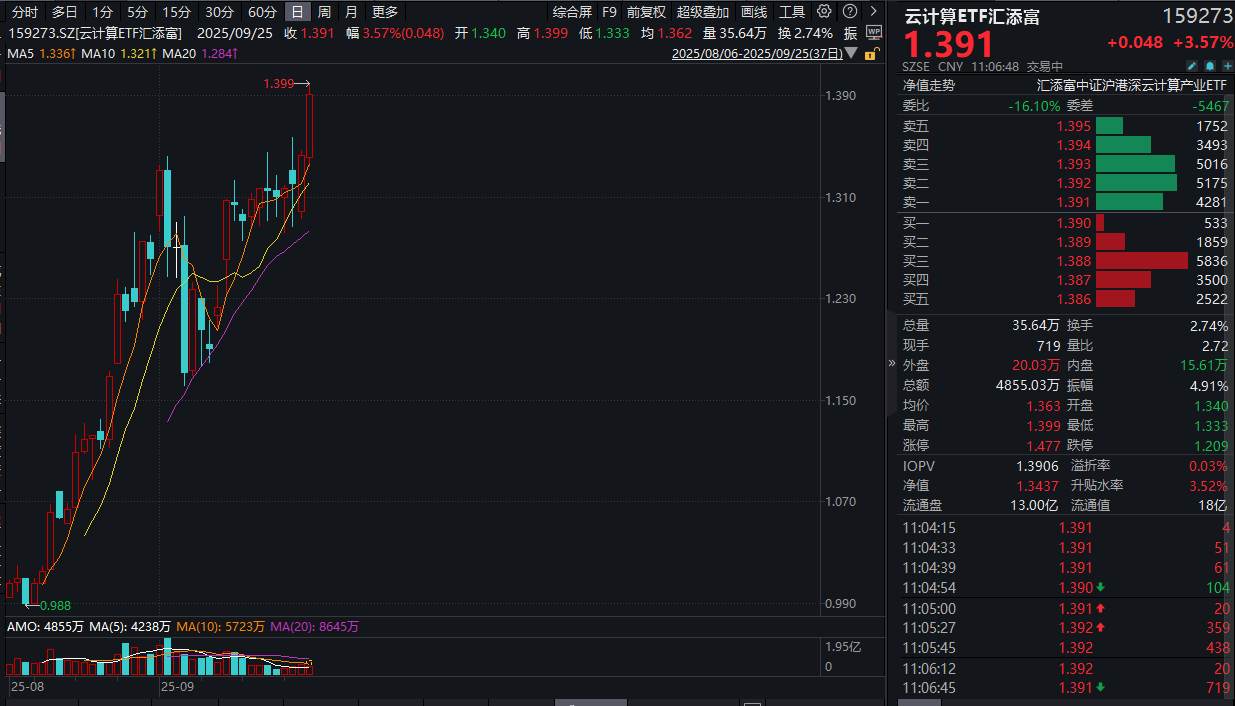Screen dimensions: 1235x706
Task: Switch chart to 60分 period
Action: pos(262,12)
